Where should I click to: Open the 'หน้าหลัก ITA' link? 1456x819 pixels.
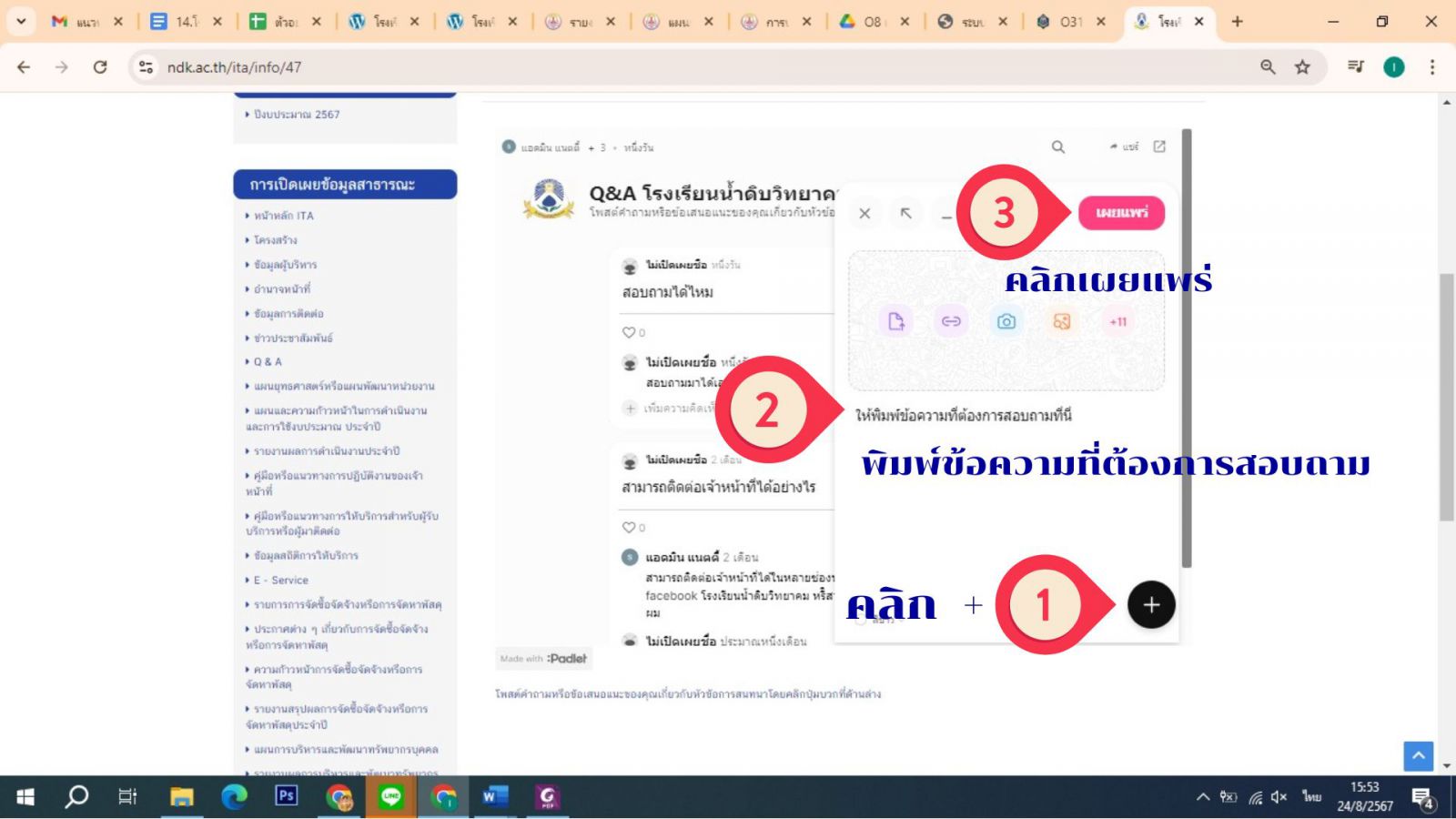[x=283, y=216]
